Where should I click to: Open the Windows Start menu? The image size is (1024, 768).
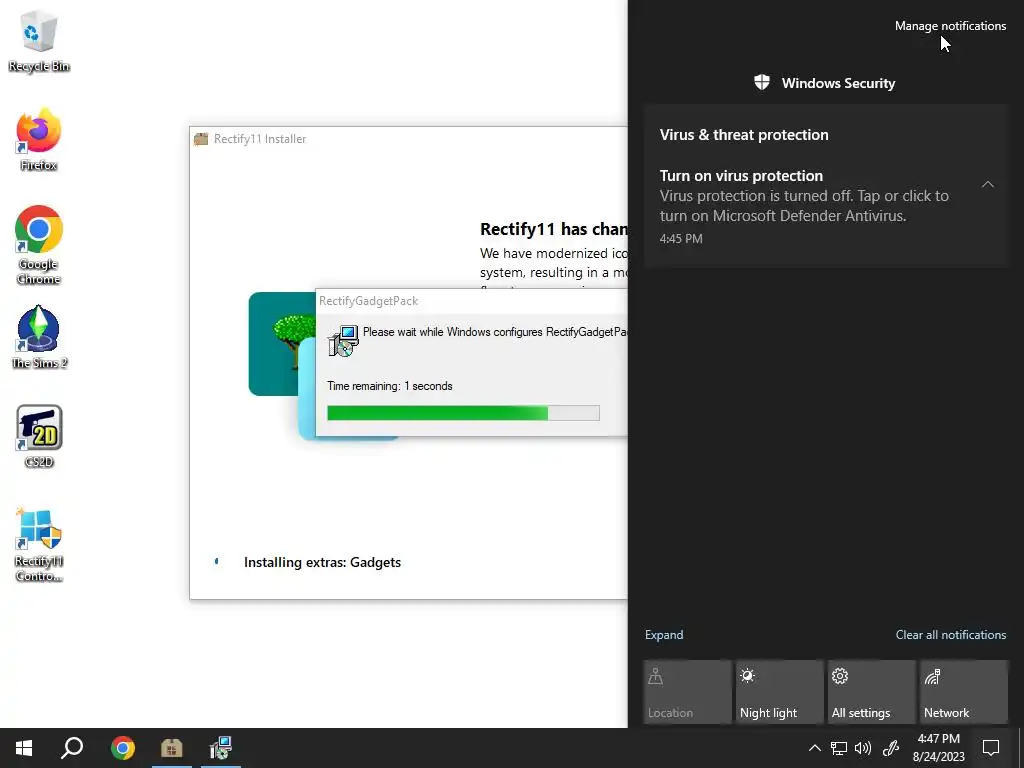point(24,748)
